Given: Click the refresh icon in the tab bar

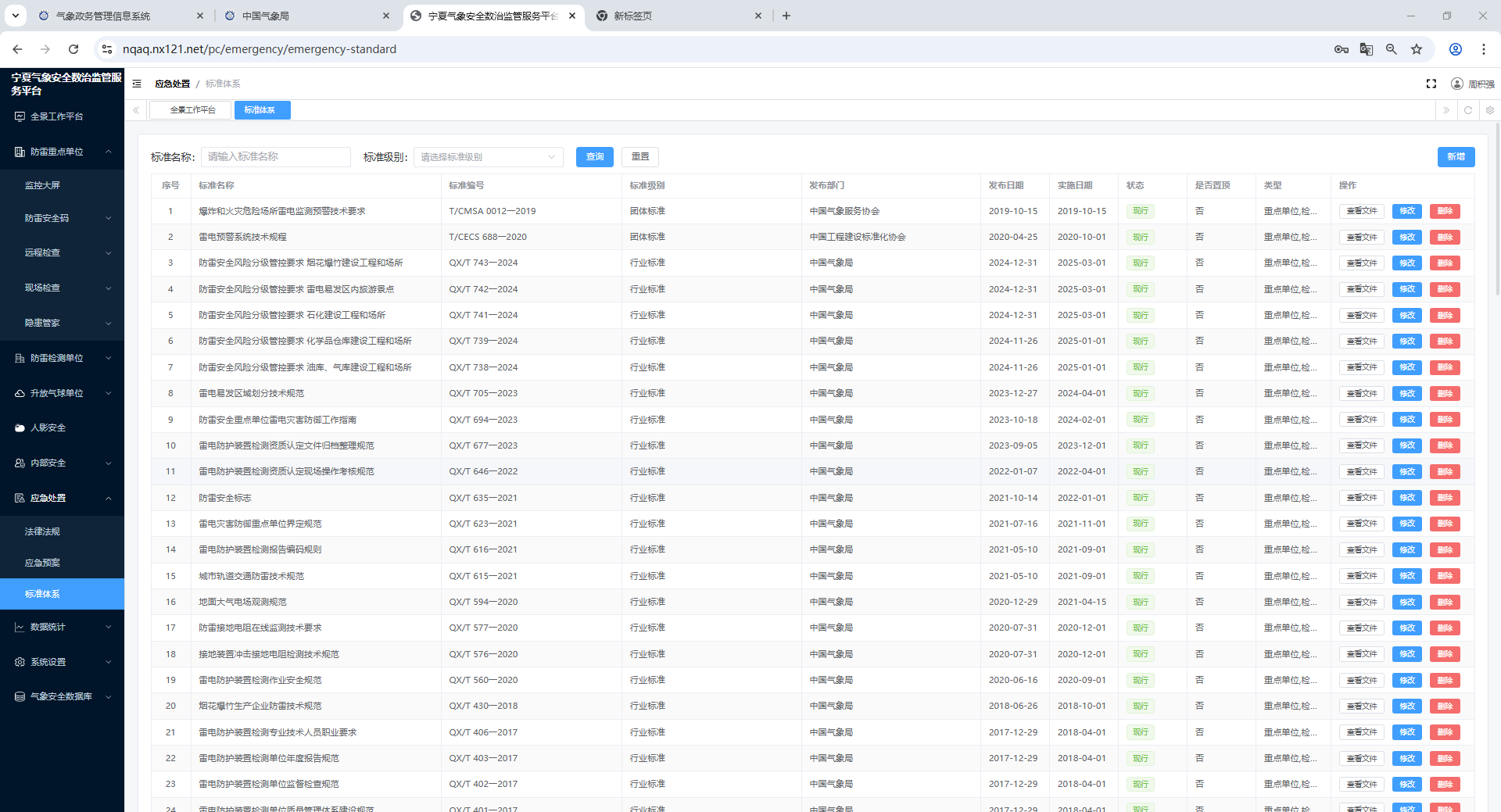Looking at the screenshot, I should (1467, 110).
